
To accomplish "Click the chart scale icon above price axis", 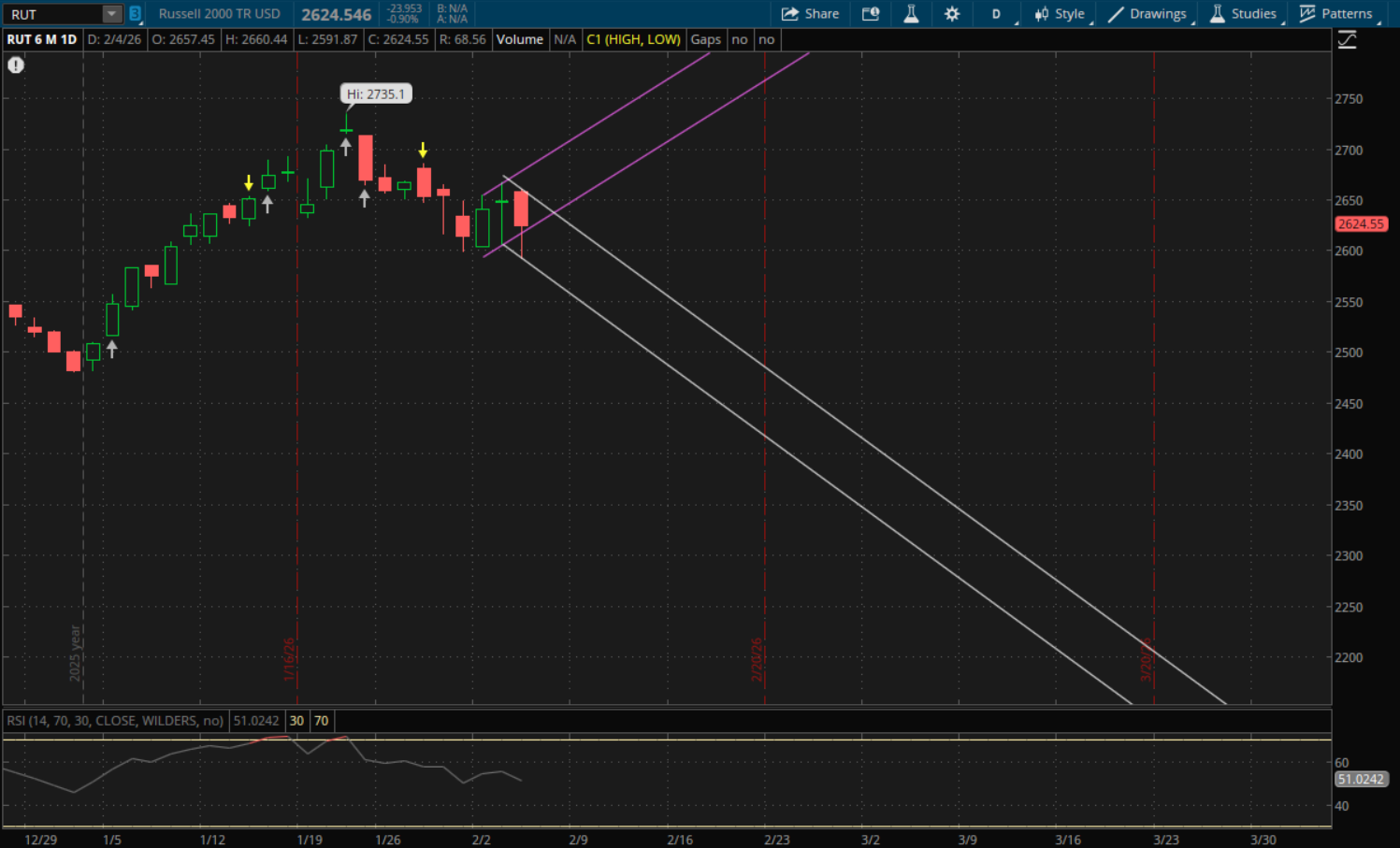I will [1347, 40].
